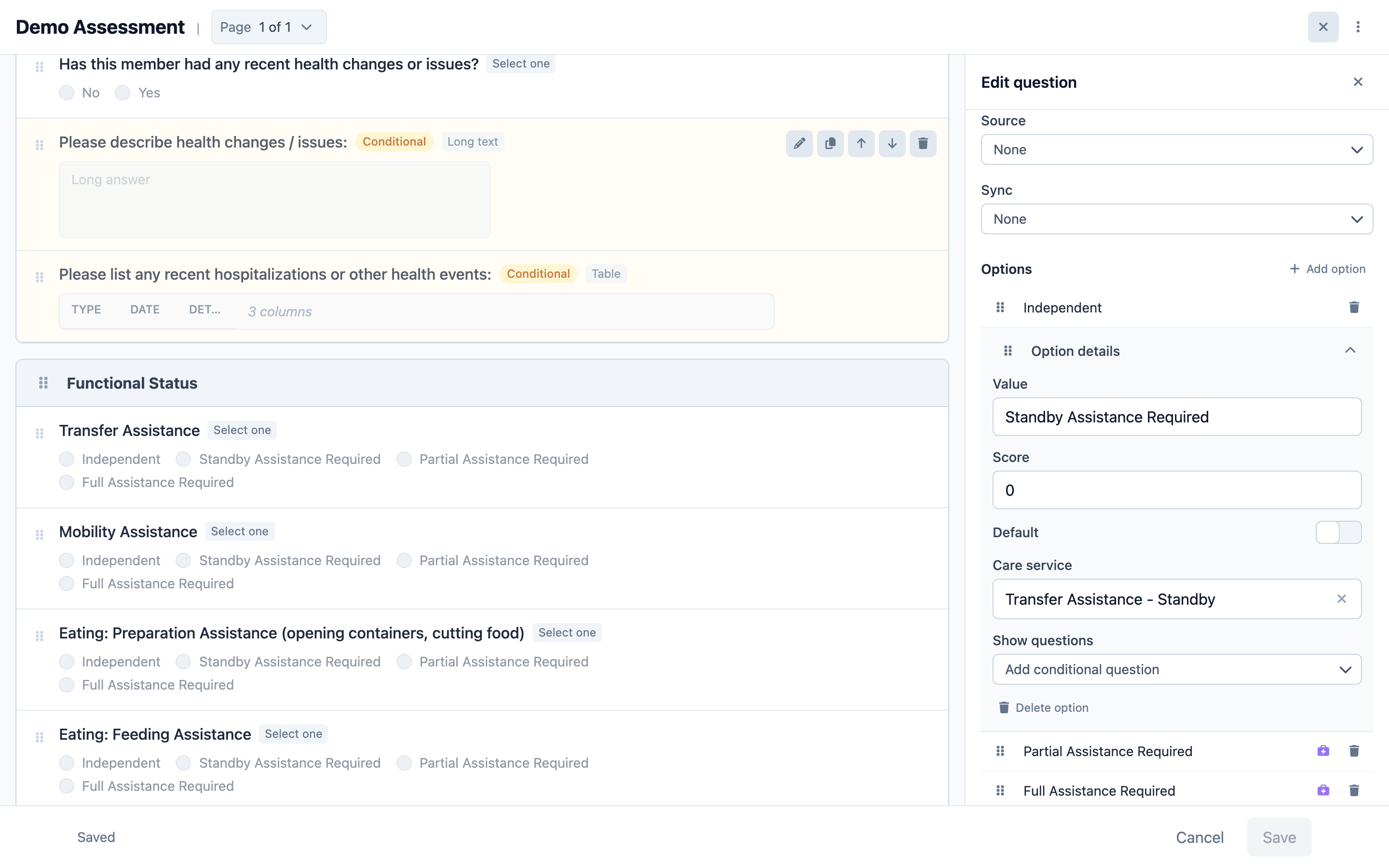The width and height of the screenshot is (1389, 868).
Task: Choose Full Assistance Required under Mobility Assistance
Action: click(x=67, y=583)
